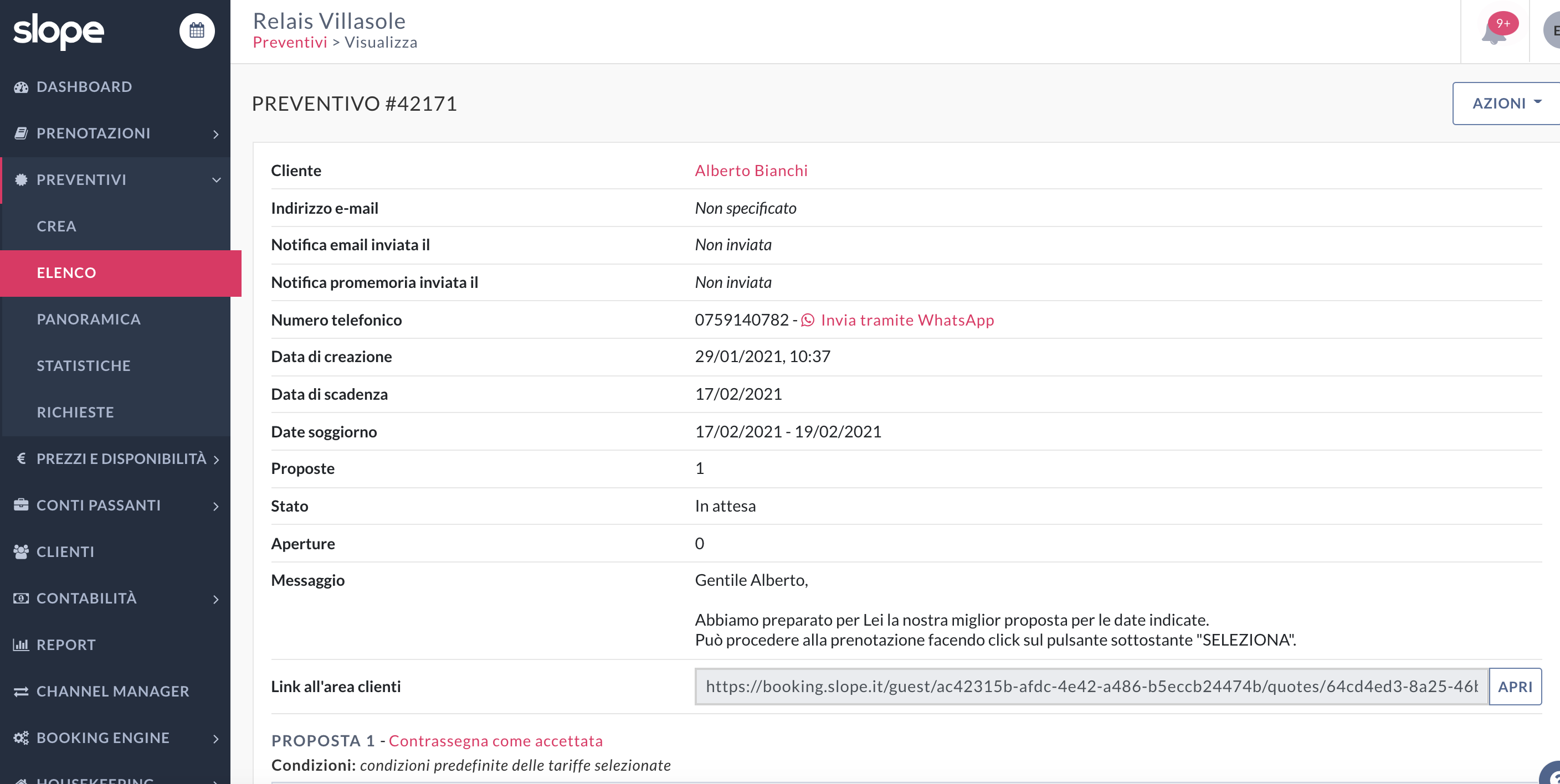Select Crea under Preventivi

57,226
